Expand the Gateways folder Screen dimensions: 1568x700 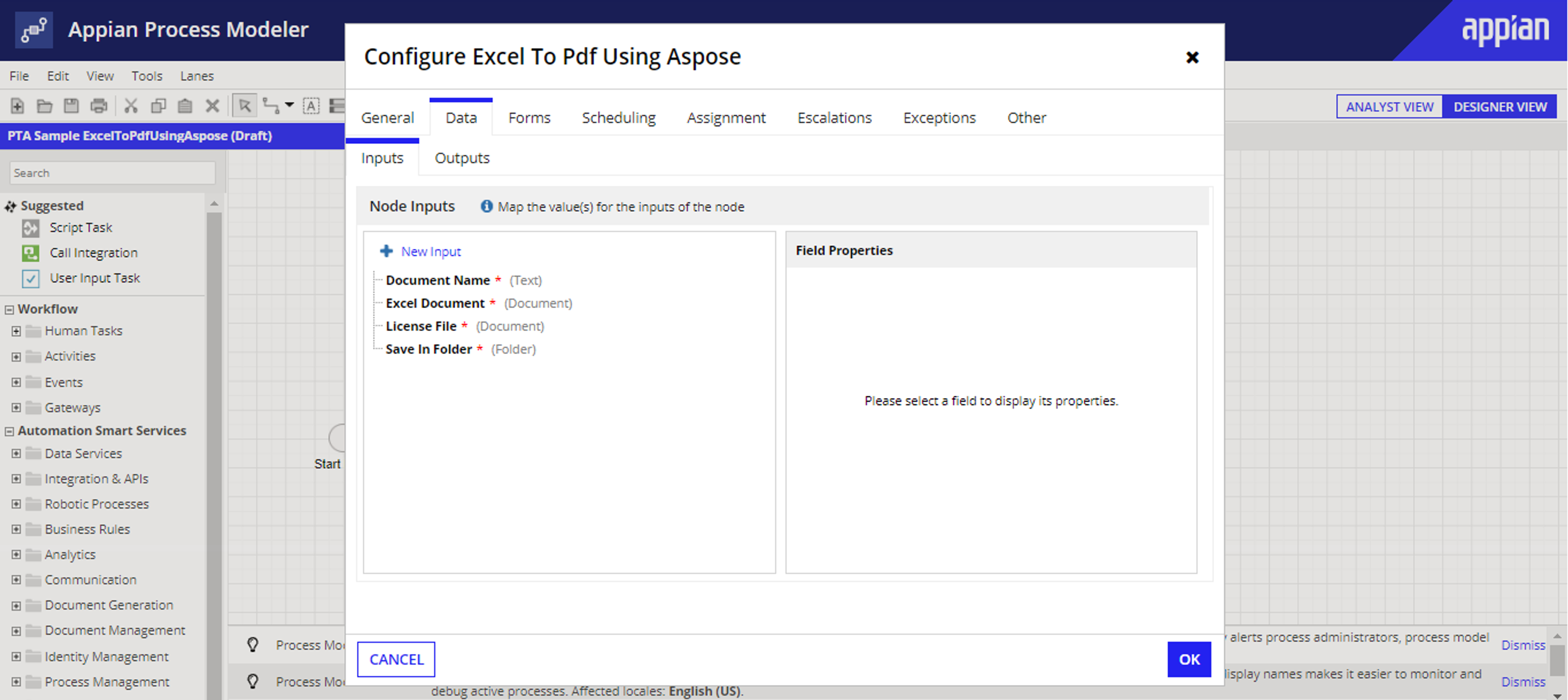[x=16, y=407]
